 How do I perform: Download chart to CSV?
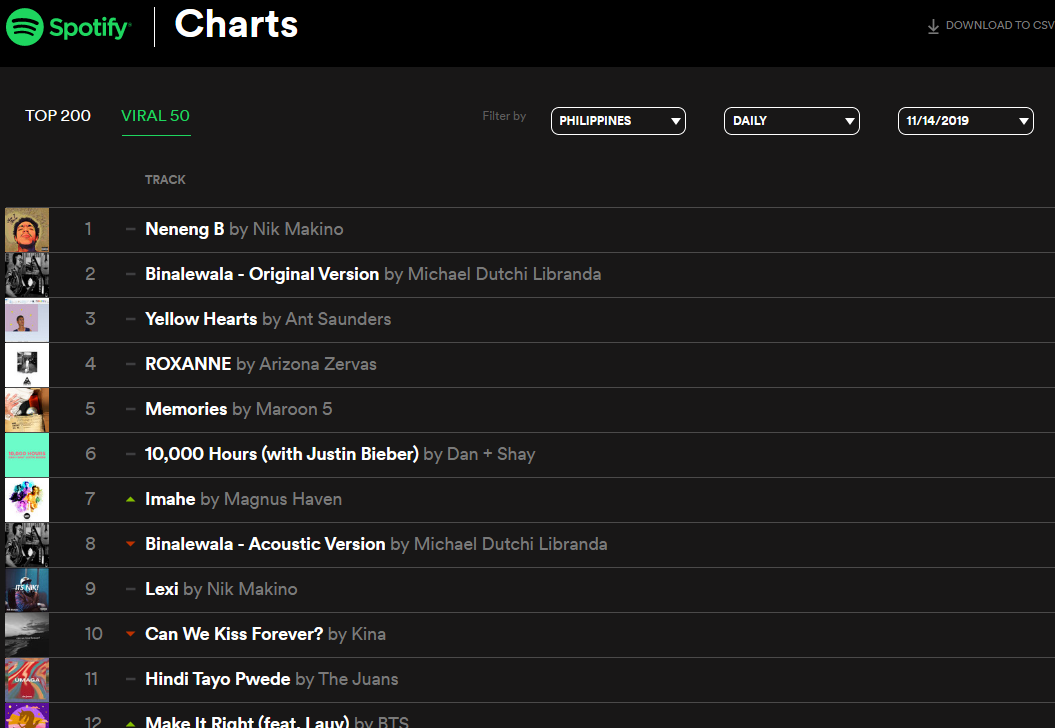coord(990,26)
